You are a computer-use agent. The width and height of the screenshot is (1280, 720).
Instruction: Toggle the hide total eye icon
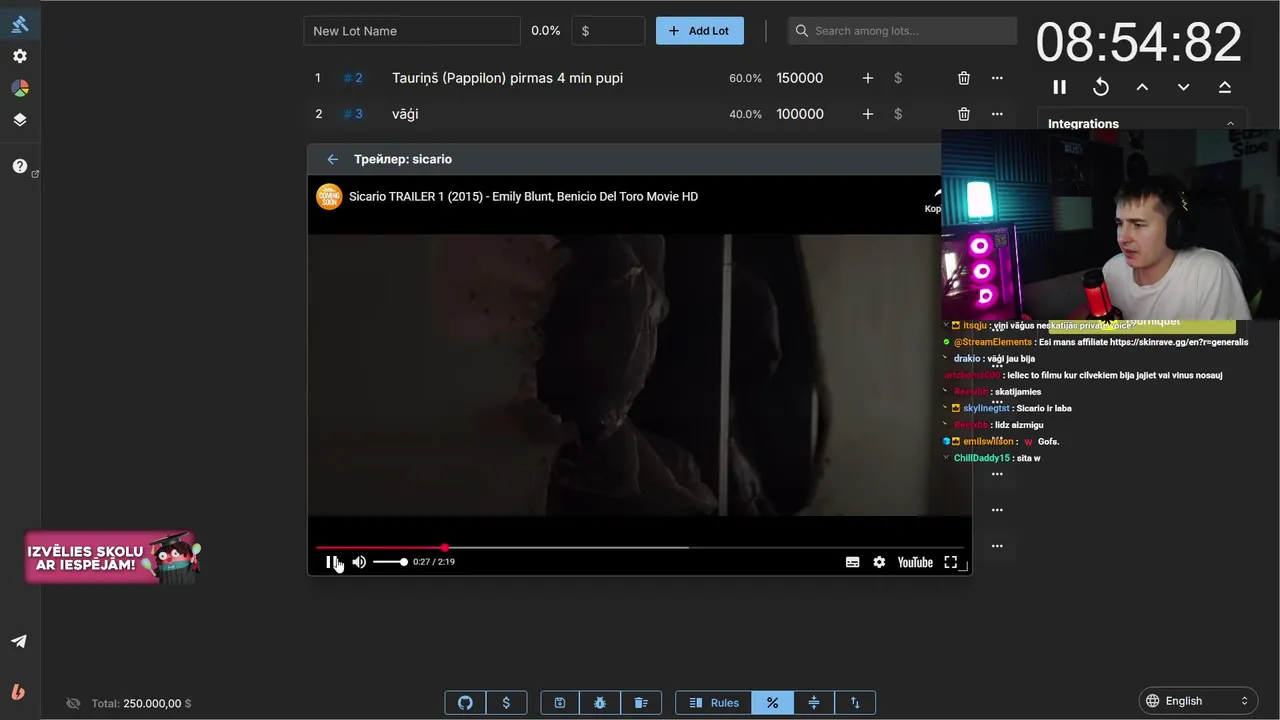[x=73, y=704]
